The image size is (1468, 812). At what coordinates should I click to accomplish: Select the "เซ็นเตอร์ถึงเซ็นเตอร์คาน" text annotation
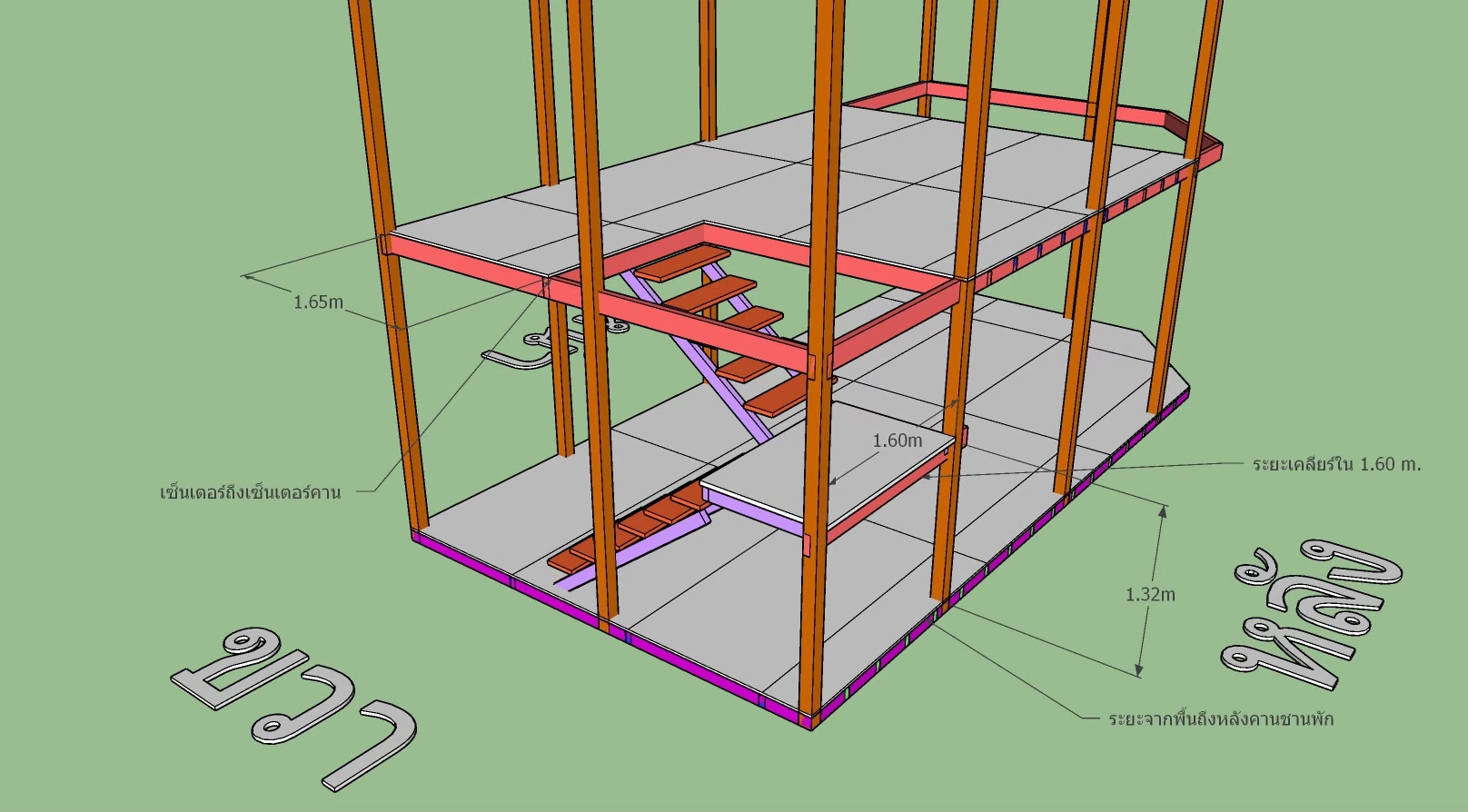click(250, 493)
